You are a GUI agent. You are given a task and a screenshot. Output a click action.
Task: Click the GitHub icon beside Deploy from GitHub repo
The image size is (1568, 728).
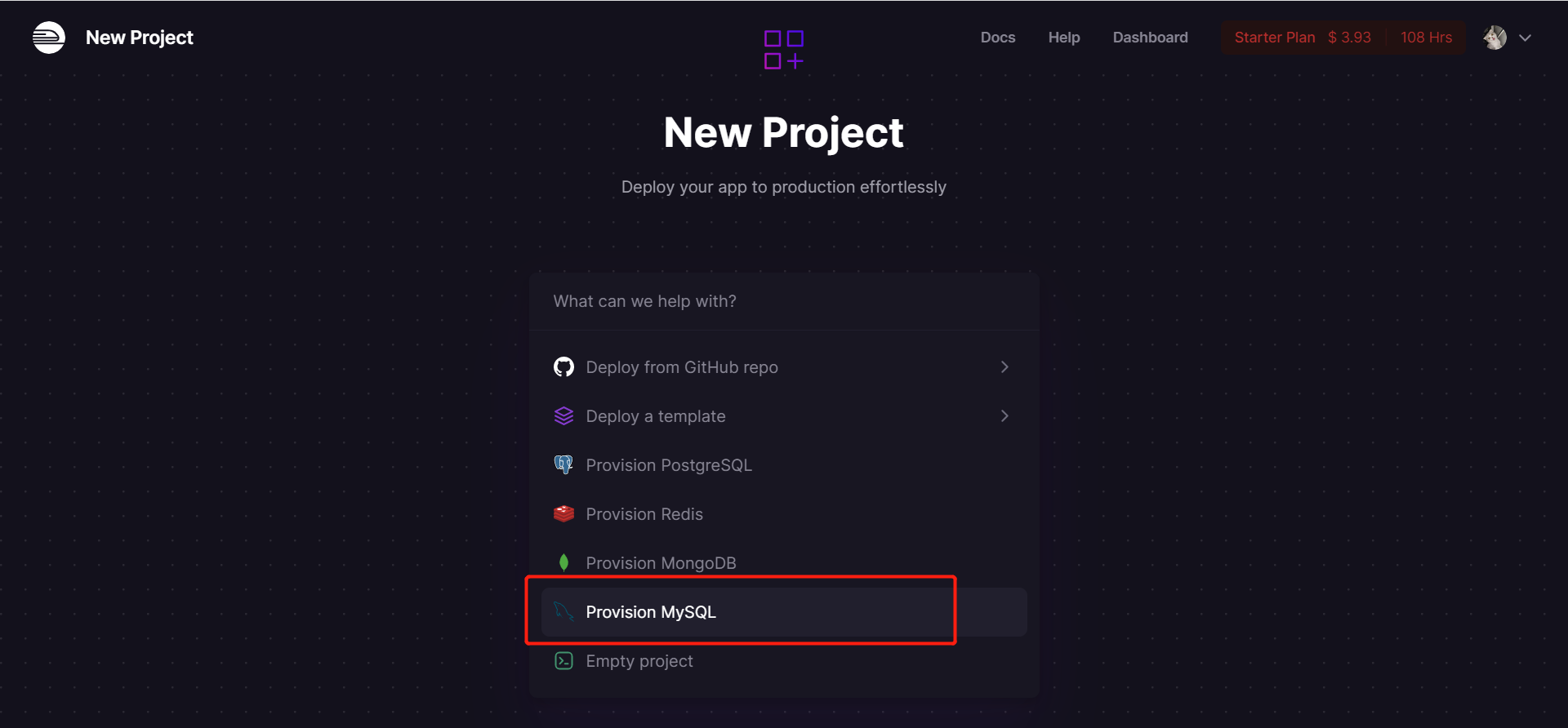click(563, 366)
